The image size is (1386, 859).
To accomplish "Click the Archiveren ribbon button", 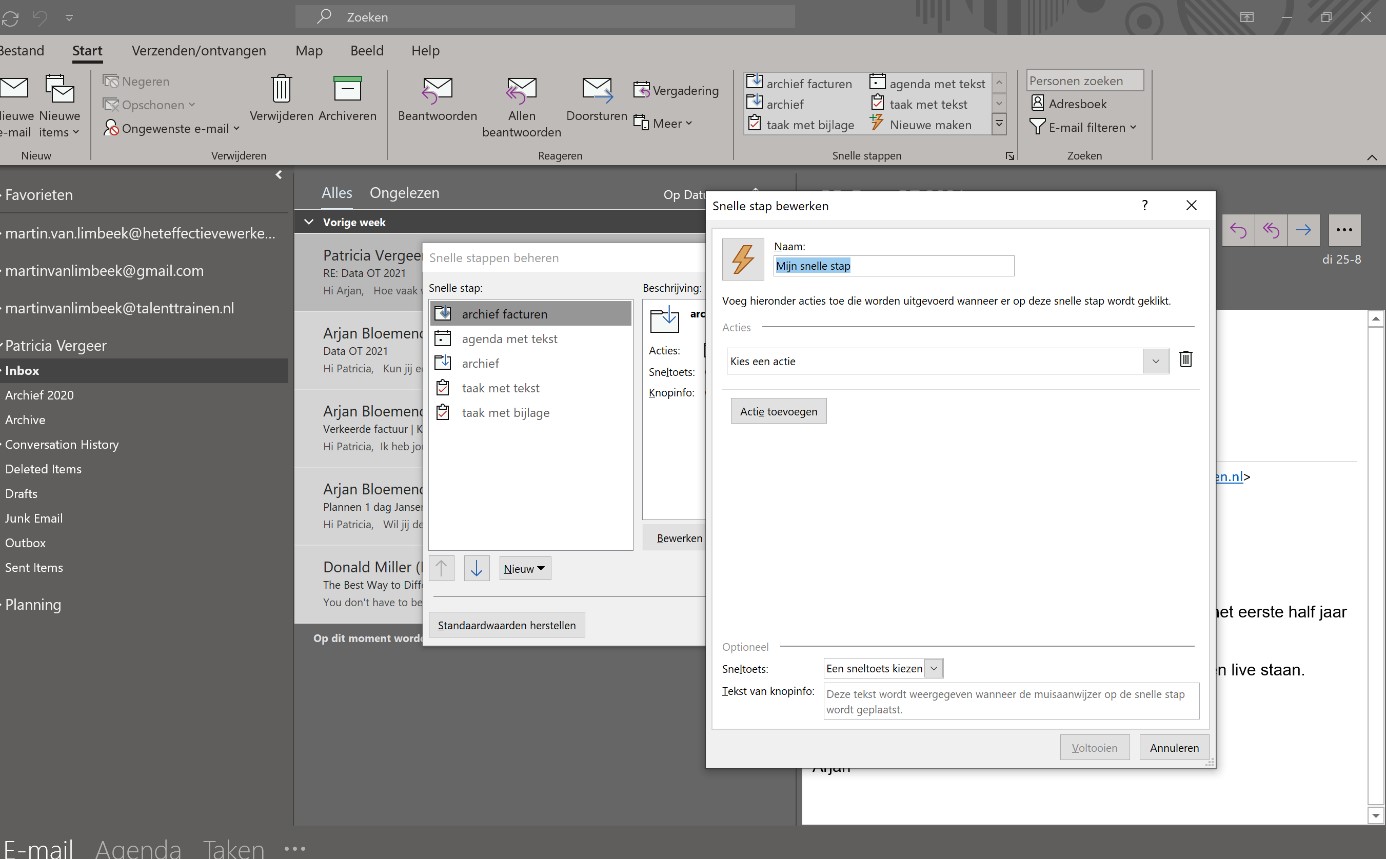I will pyautogui.click(x=347, y=99).
